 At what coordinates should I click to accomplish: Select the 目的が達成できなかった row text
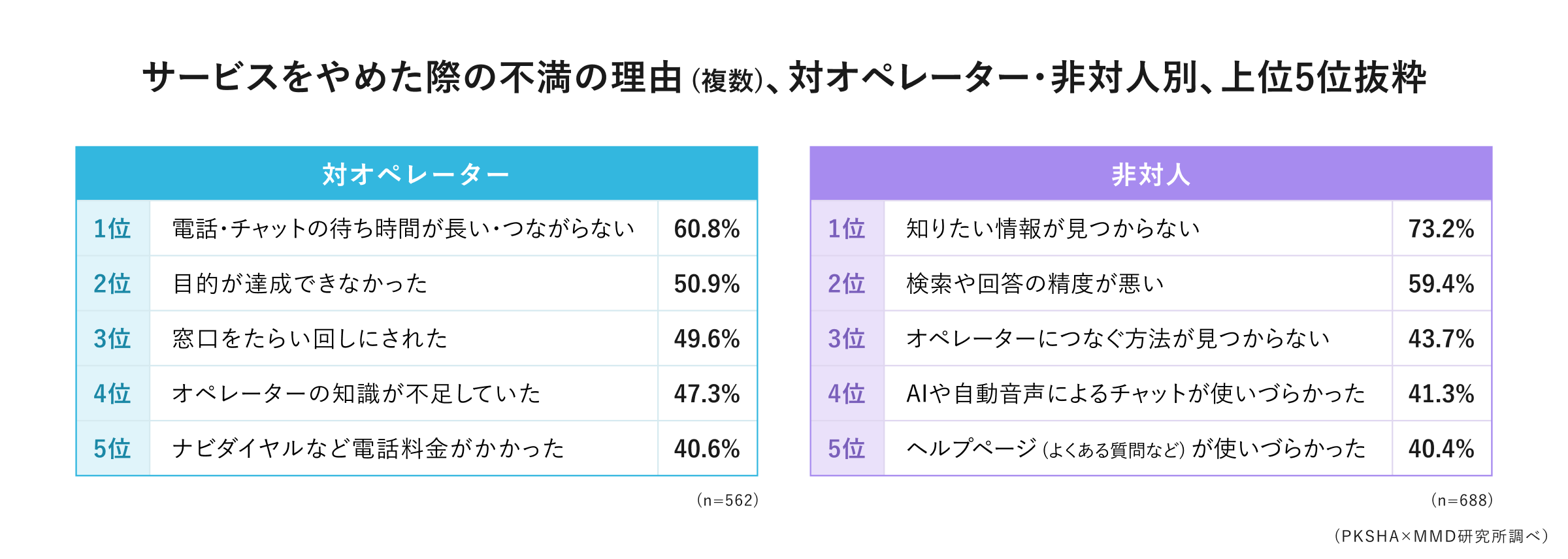pos(300,283)
